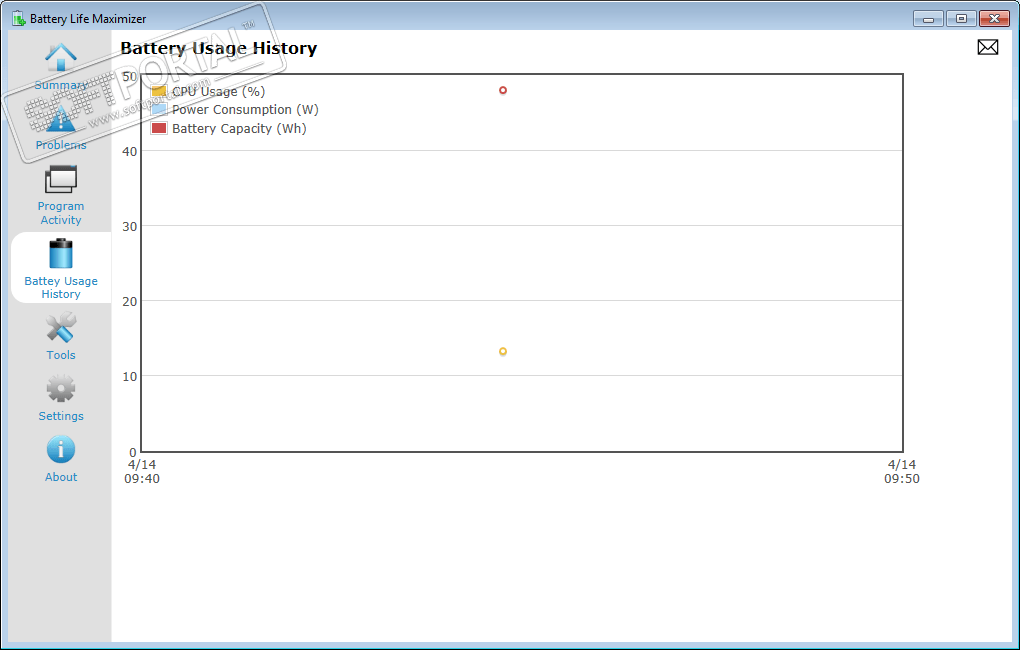Click the Battery Life Maximizer title bar icon

[18, 18]
